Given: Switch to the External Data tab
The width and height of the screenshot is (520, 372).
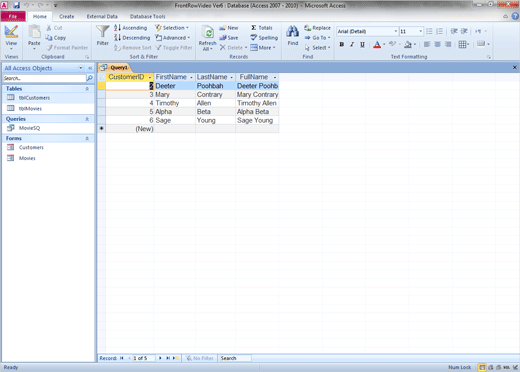Looking at the screenshot, I should point(102,16).
